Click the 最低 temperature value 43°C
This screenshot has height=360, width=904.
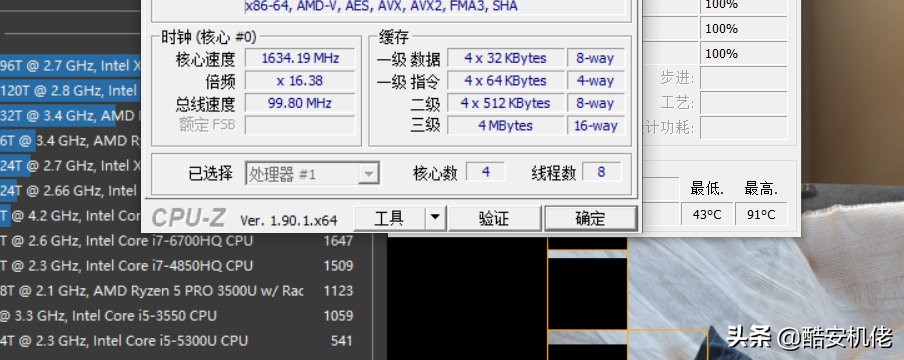point(707,214)
